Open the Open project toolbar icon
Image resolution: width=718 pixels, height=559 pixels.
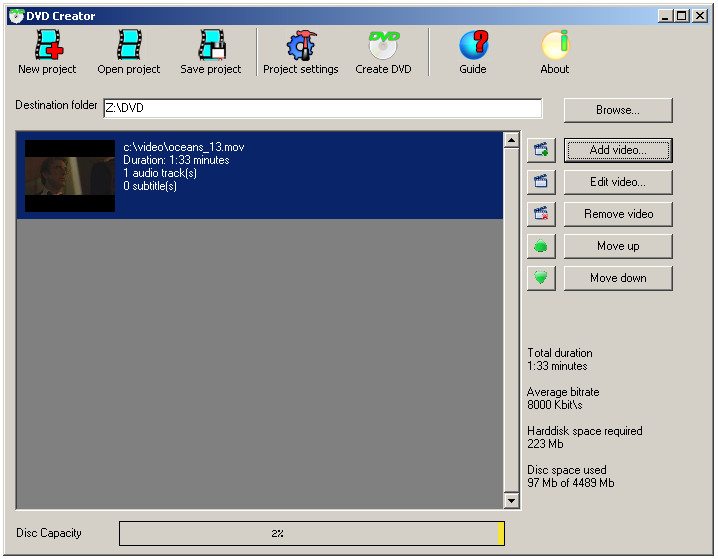pyautogui.click(x=130, y=45)
